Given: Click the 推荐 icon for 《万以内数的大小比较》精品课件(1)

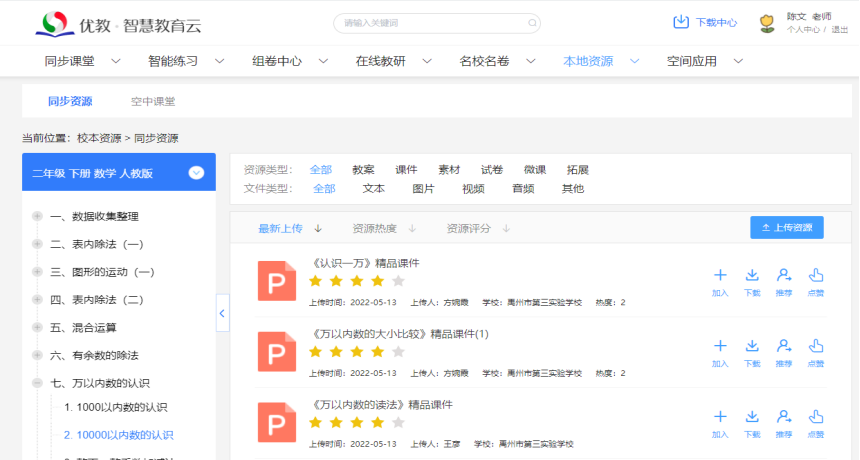Looking at the screenshot, I should pyautogui.click(x=784, y=346).
